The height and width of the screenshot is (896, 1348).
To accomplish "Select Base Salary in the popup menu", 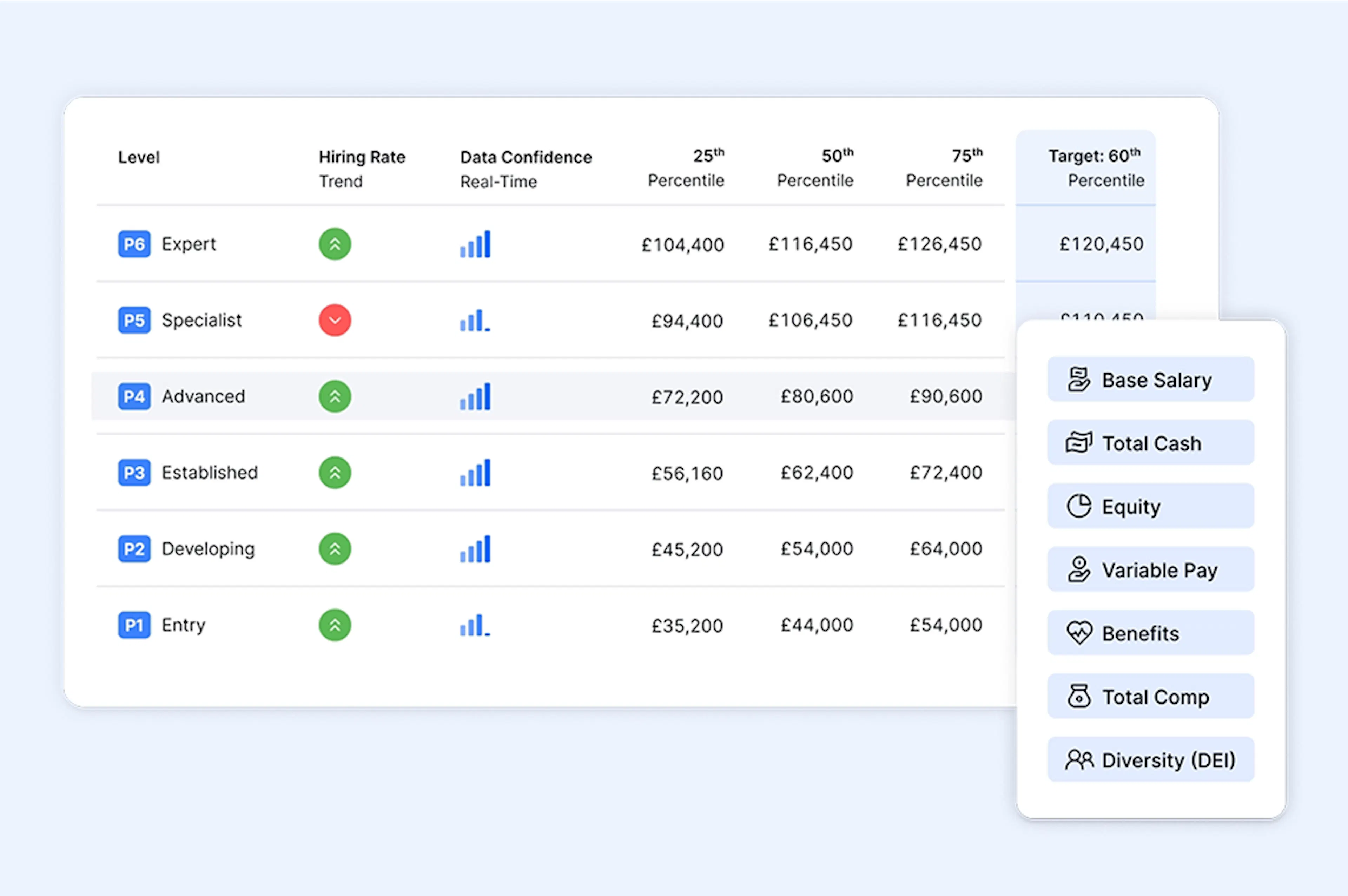I will point(1150,380).
